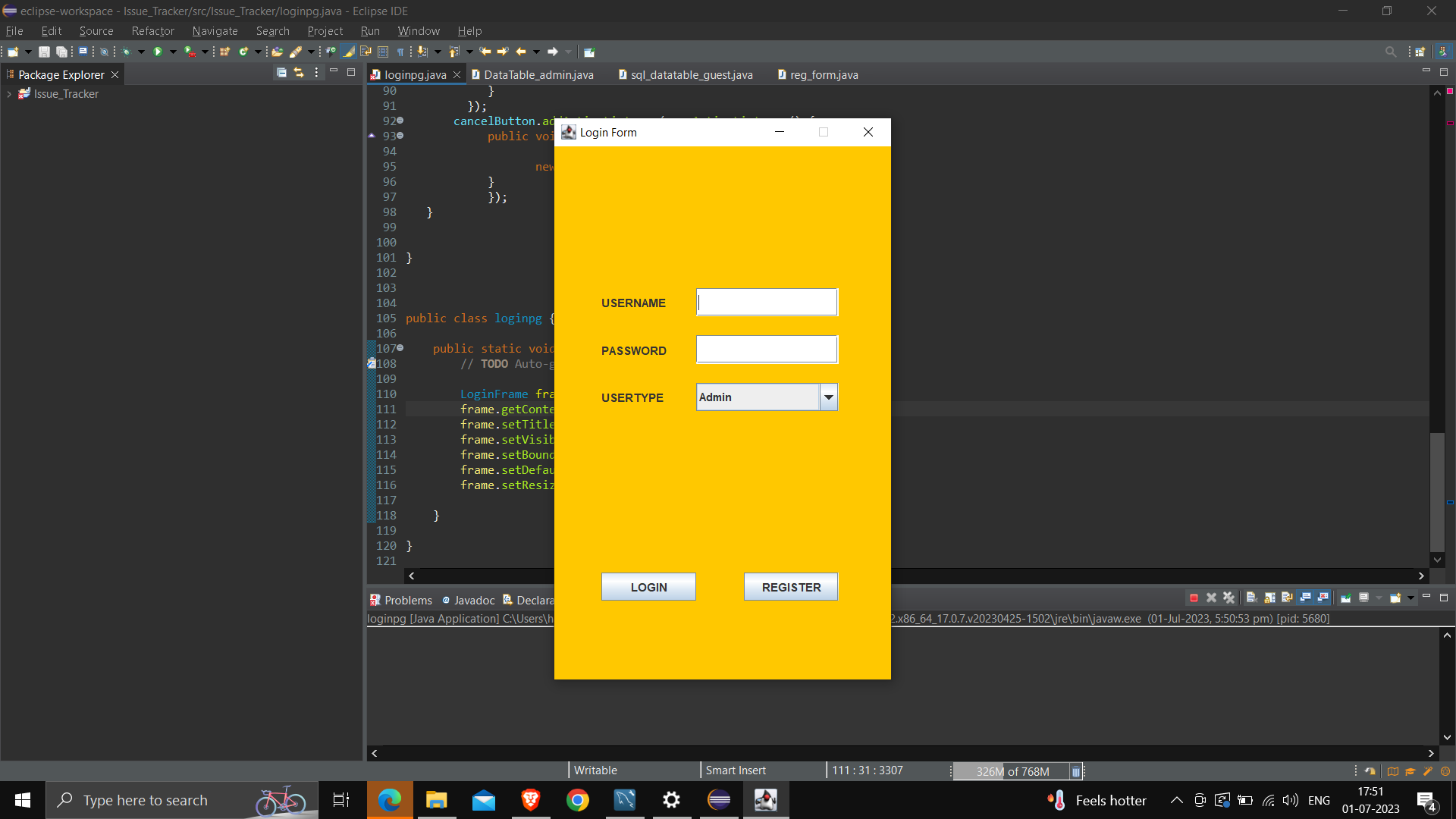Open the USERTYPE Admin dropdown

click(x=829, y=397)
